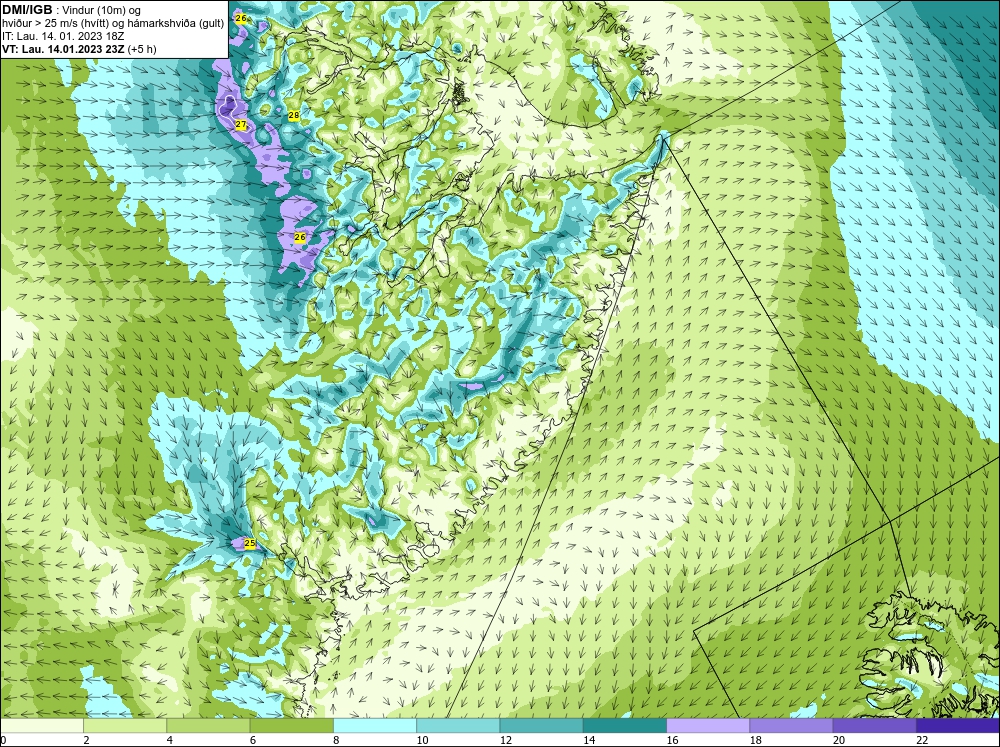Pick the light lavender 16–18 legend swatch
Screen dimensions: 1000x747
(708, 726)
